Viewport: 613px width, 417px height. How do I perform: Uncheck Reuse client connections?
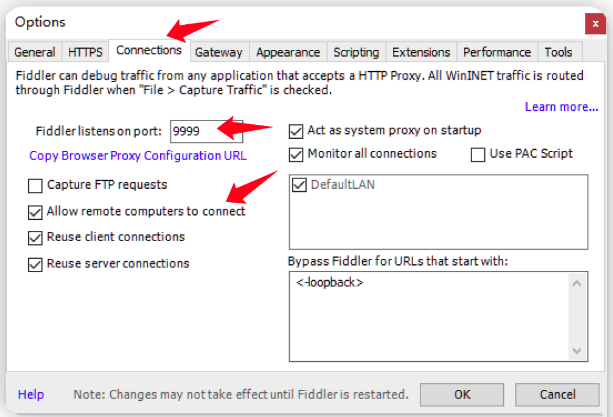pos(35,238)
